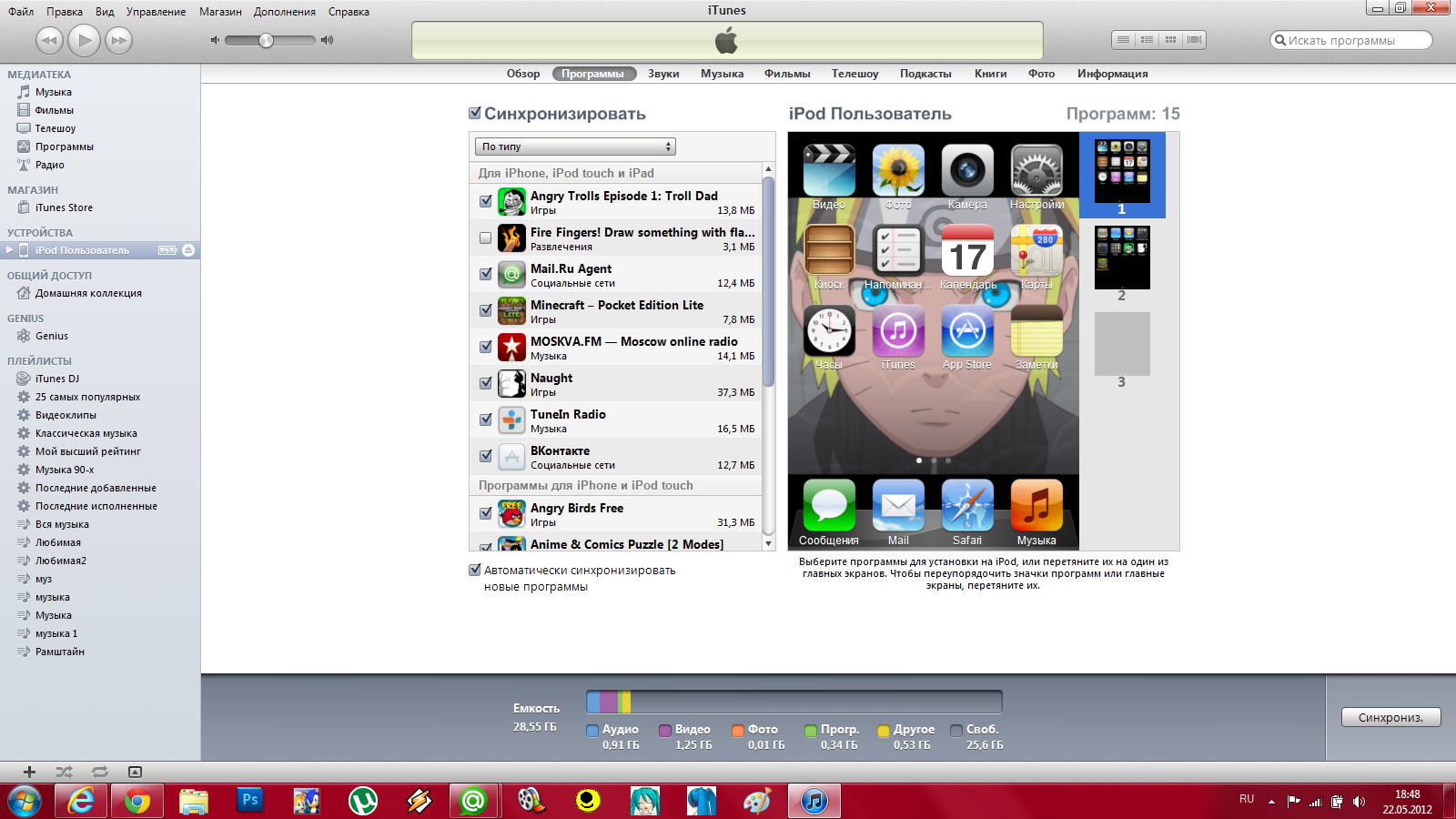Uncheck the TuneIn Radio checkbox
This screenshot has width=1456, height=819.
click(x=486, y=420)
